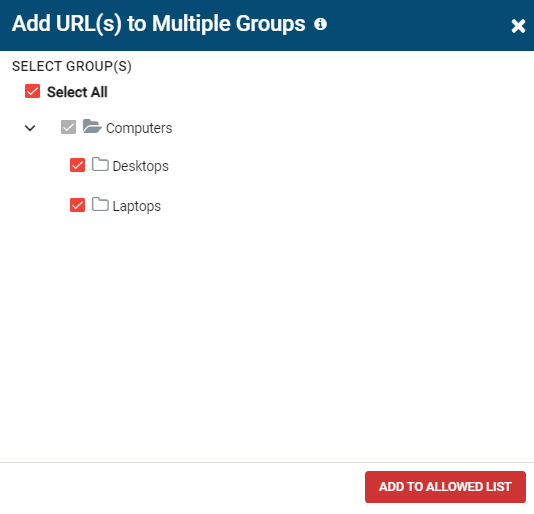Click the empty area below the Laptops row
534x514 pixels.
coord(267,337)
